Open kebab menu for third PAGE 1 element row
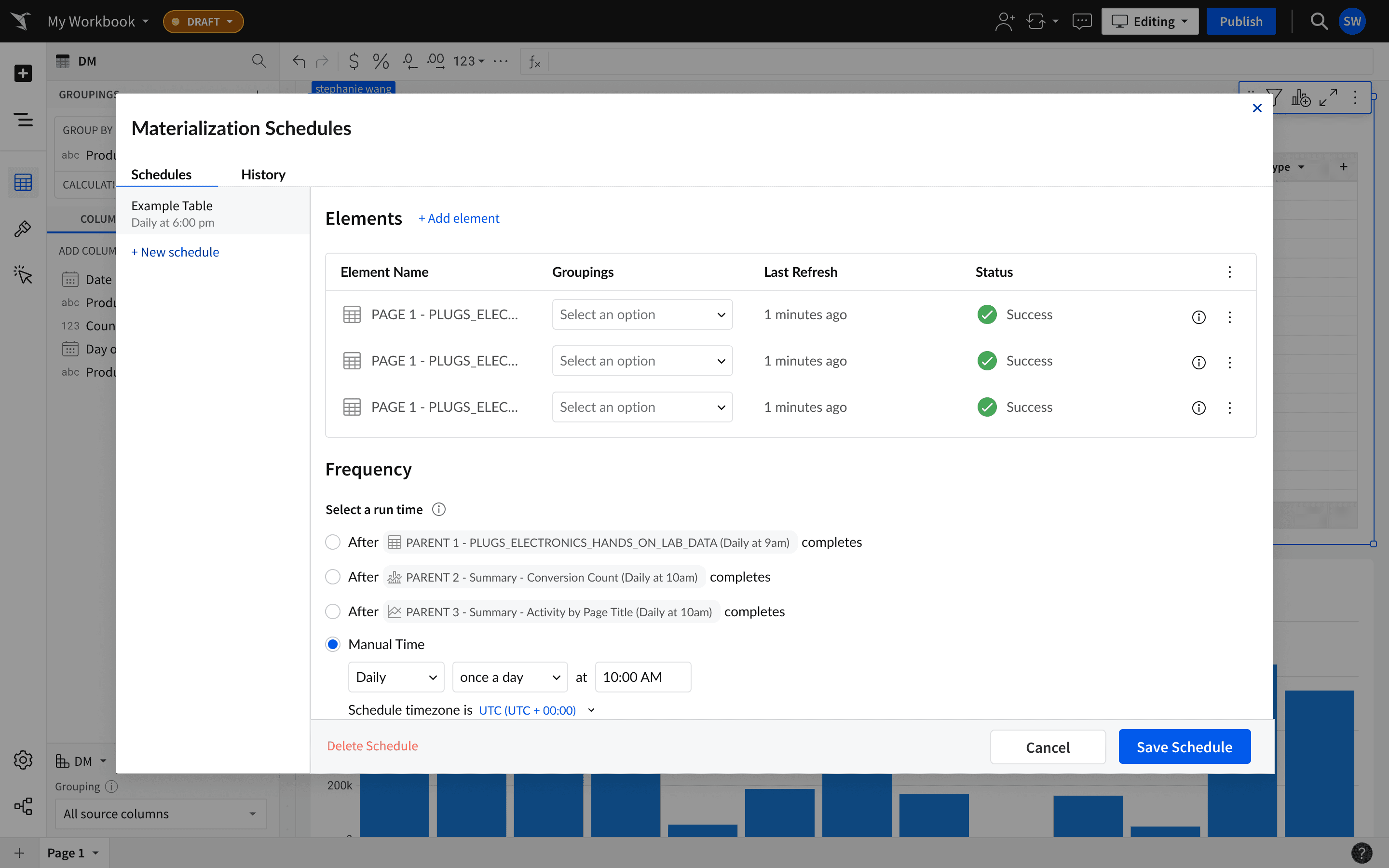Image resolution: width=1389 pixels, height=868 pixels. tap(1229, 407)
